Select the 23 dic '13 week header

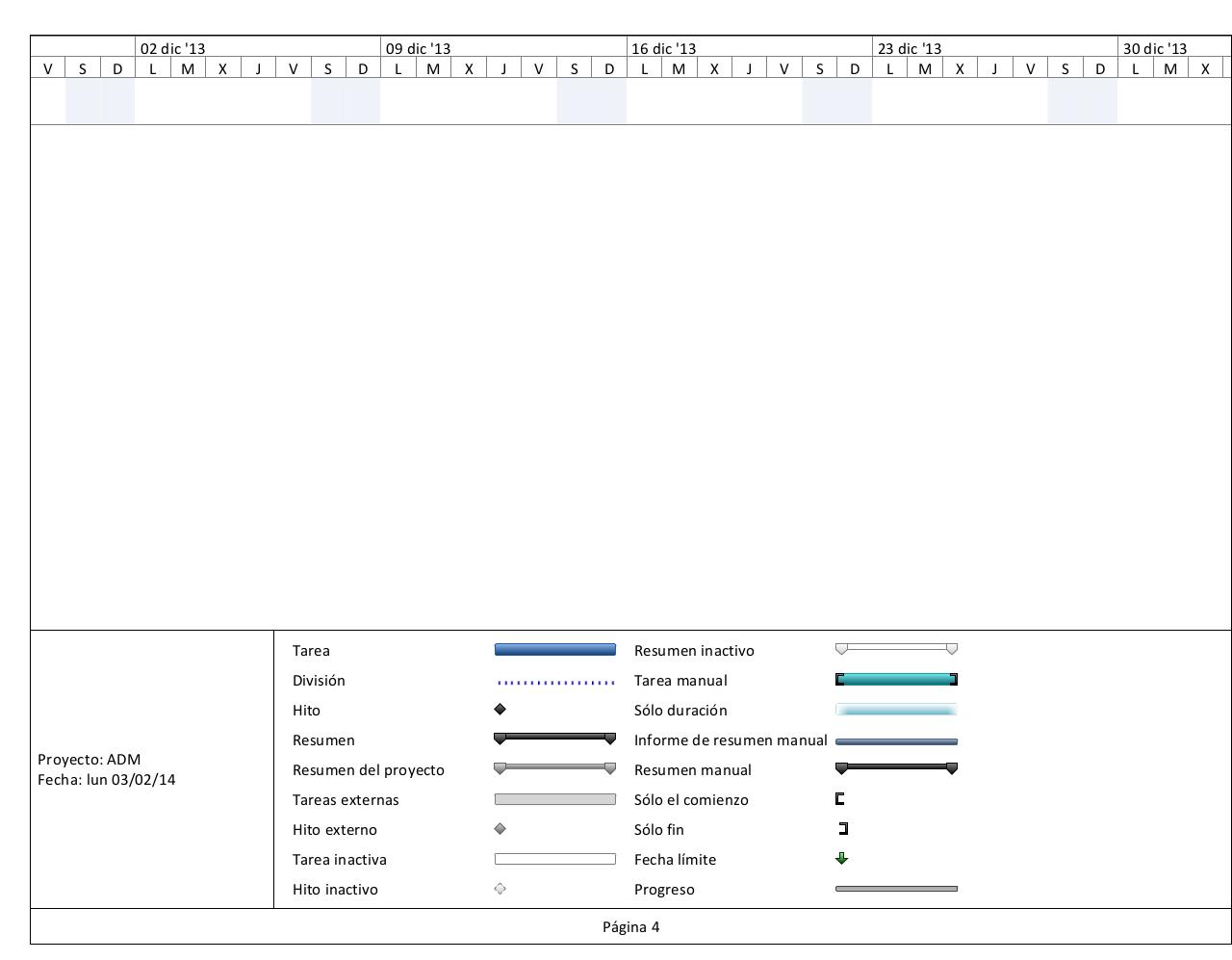910,48
